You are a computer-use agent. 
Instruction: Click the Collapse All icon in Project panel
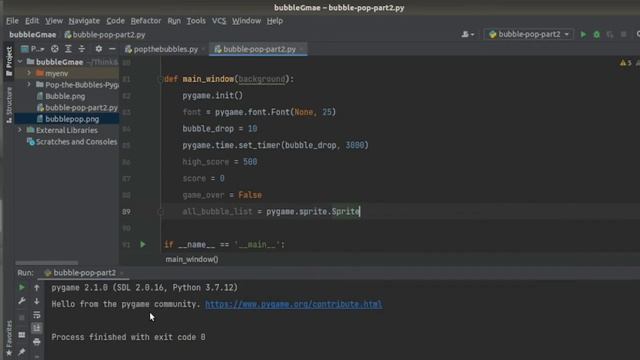pyautogui.click(x=82, y=49)
